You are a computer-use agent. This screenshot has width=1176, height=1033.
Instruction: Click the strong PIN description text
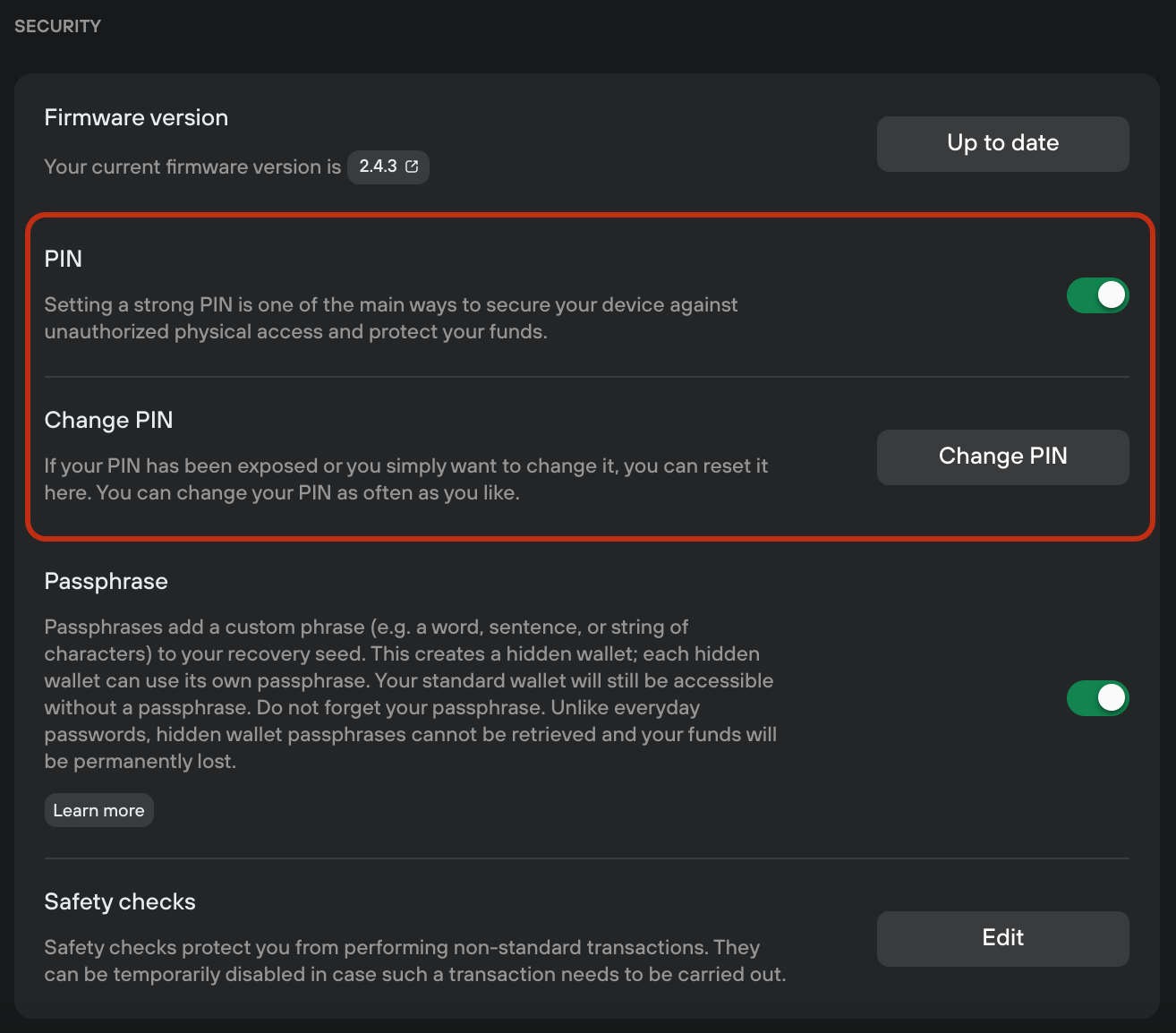tap(391, 318)
